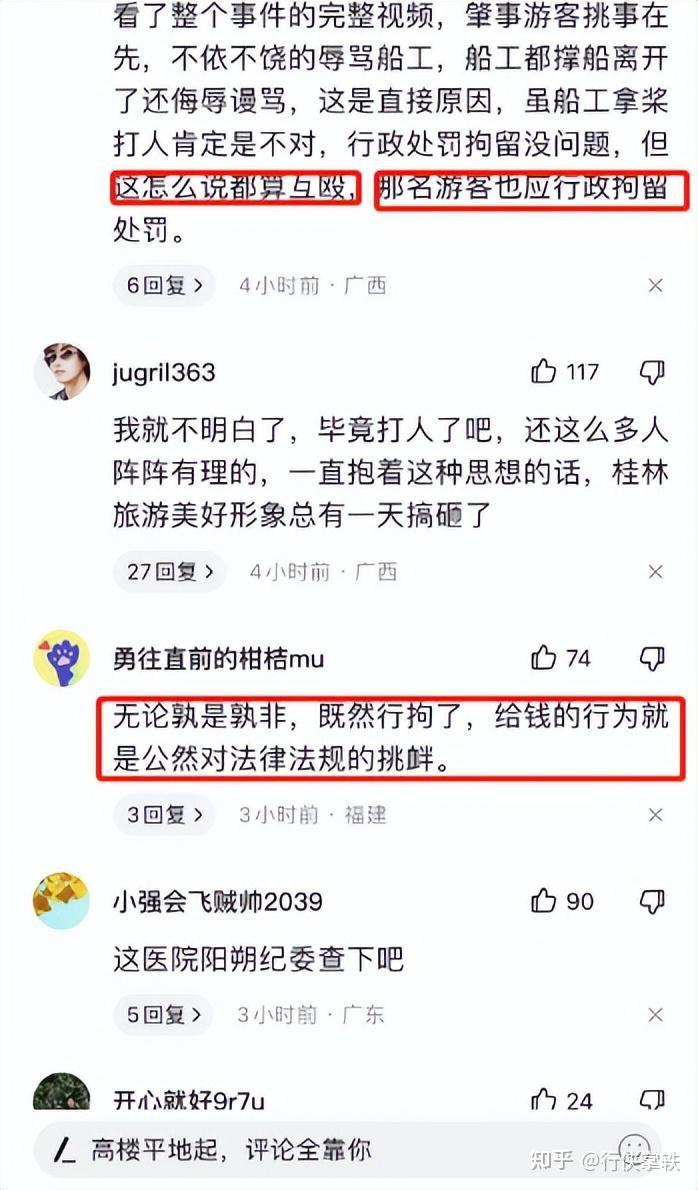This screenshot has height=1190, width=698.
Task: Dislike 开心就好9r7u comment
Action: click(x=652, y=1100)
